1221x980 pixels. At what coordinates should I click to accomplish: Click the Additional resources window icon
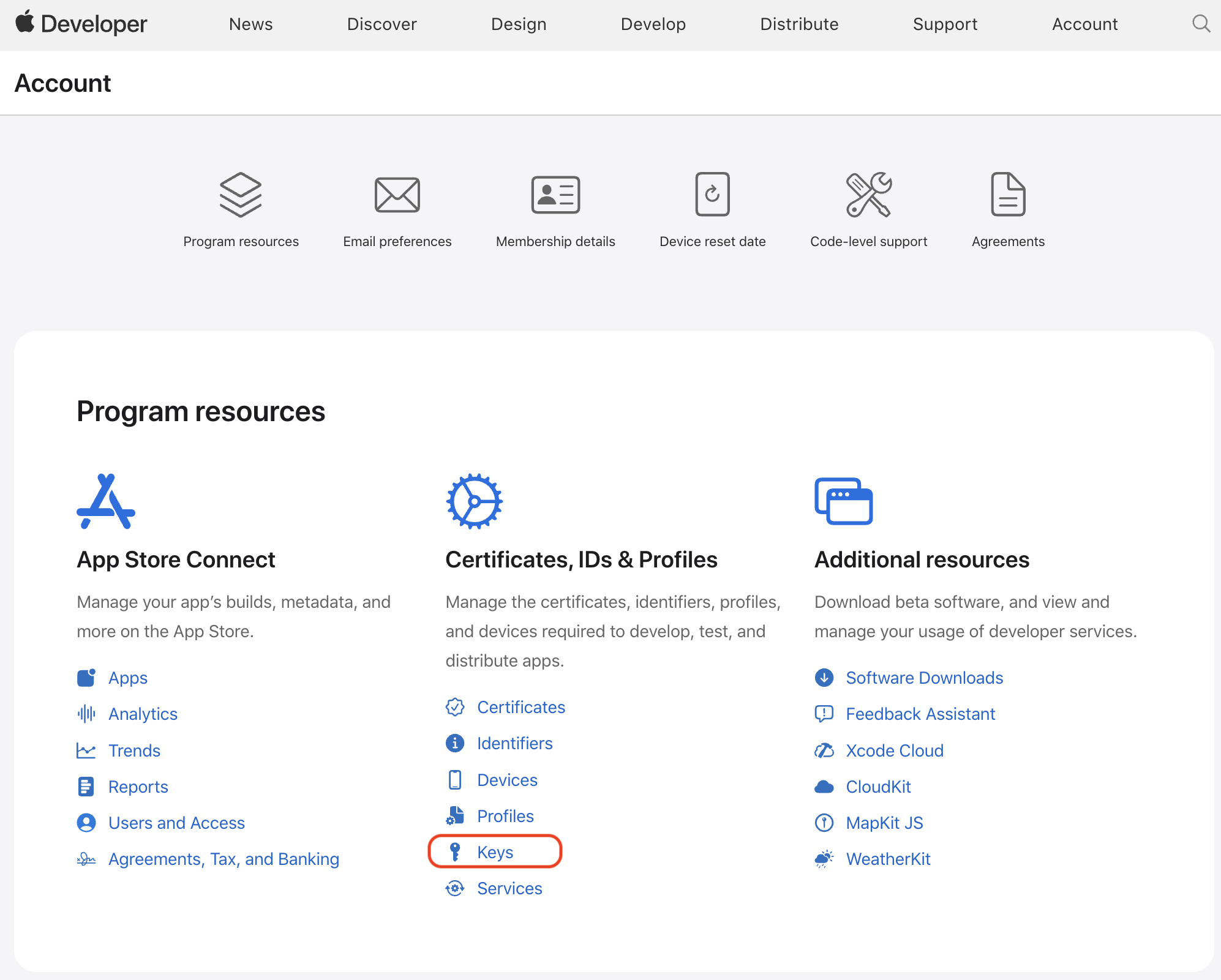pyautogui.click(x=843, y=501)
